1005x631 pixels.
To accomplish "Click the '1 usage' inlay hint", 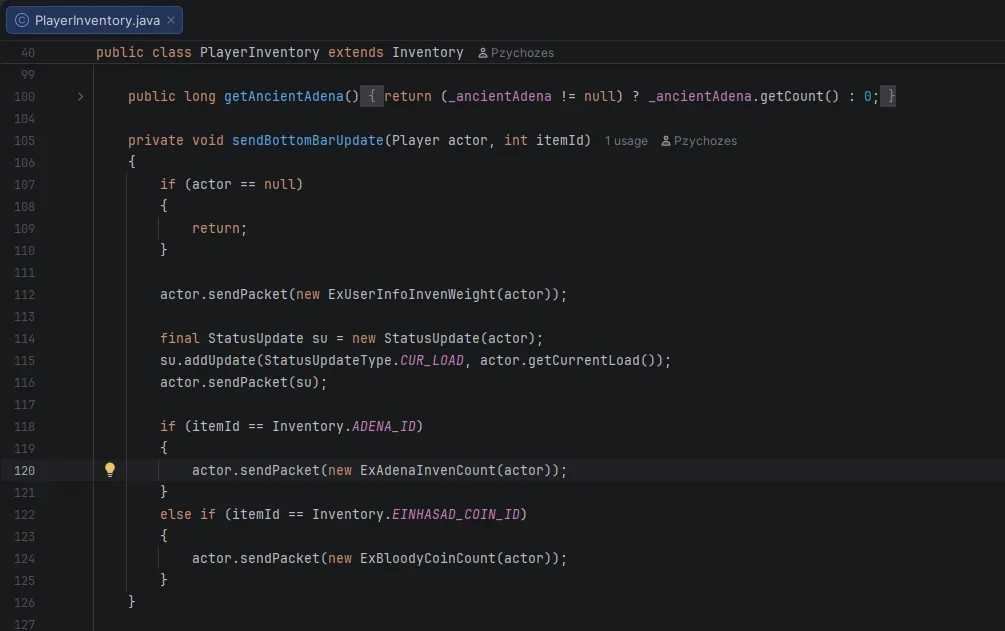I will 626,141.
